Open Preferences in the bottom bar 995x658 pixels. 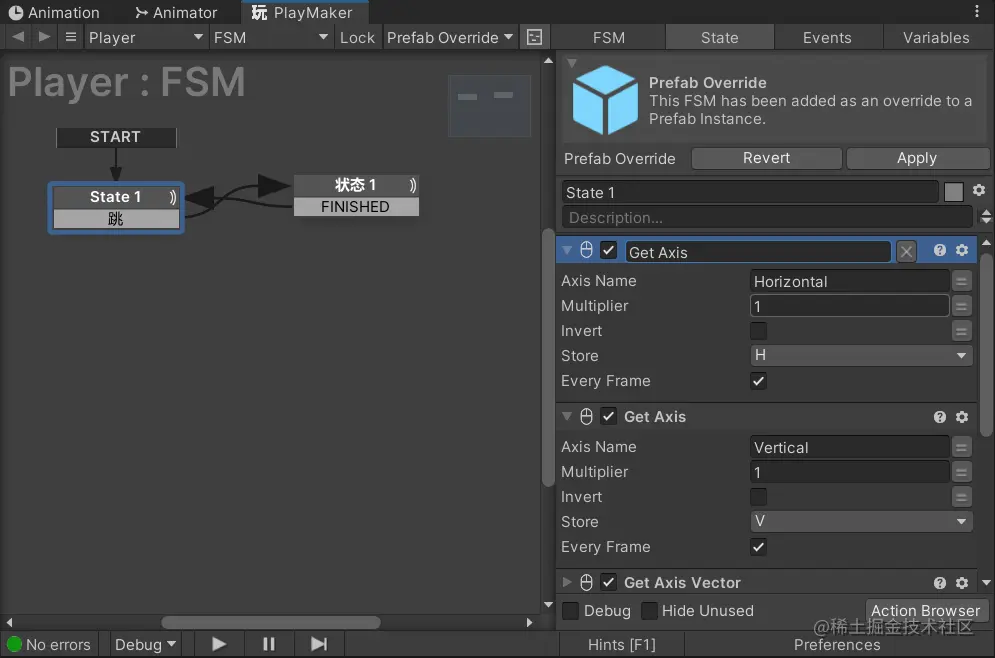point(837,645)
